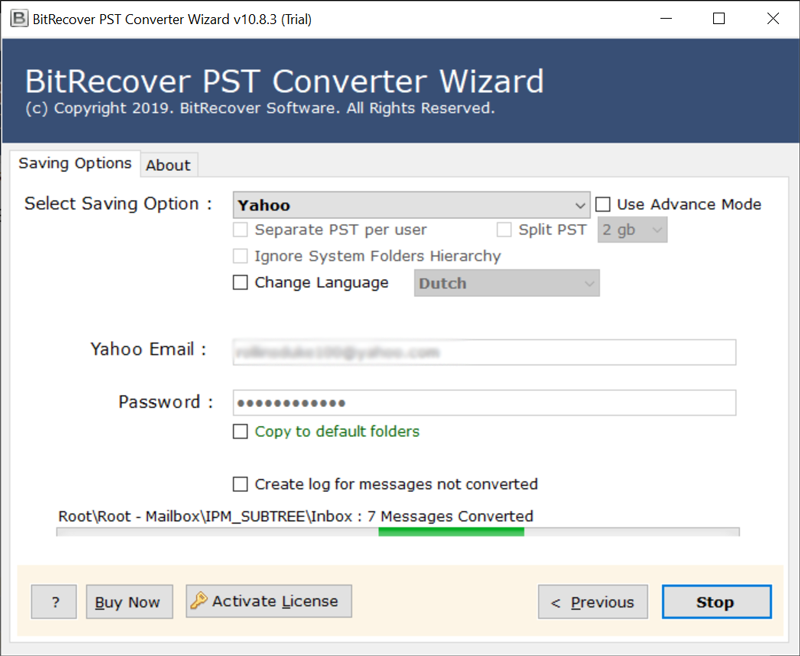Screen dimensions: 800x656
Task: Expand the Dutch language dropdown
Action: (x=507, y=283)
